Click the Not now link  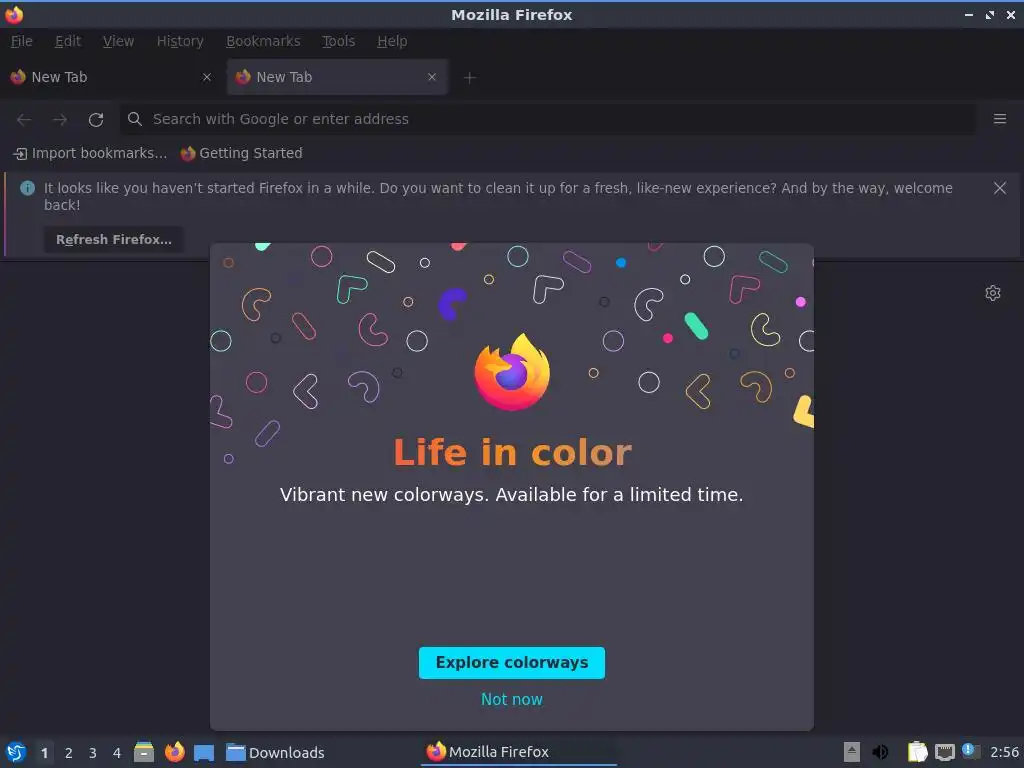coord(511,699)
